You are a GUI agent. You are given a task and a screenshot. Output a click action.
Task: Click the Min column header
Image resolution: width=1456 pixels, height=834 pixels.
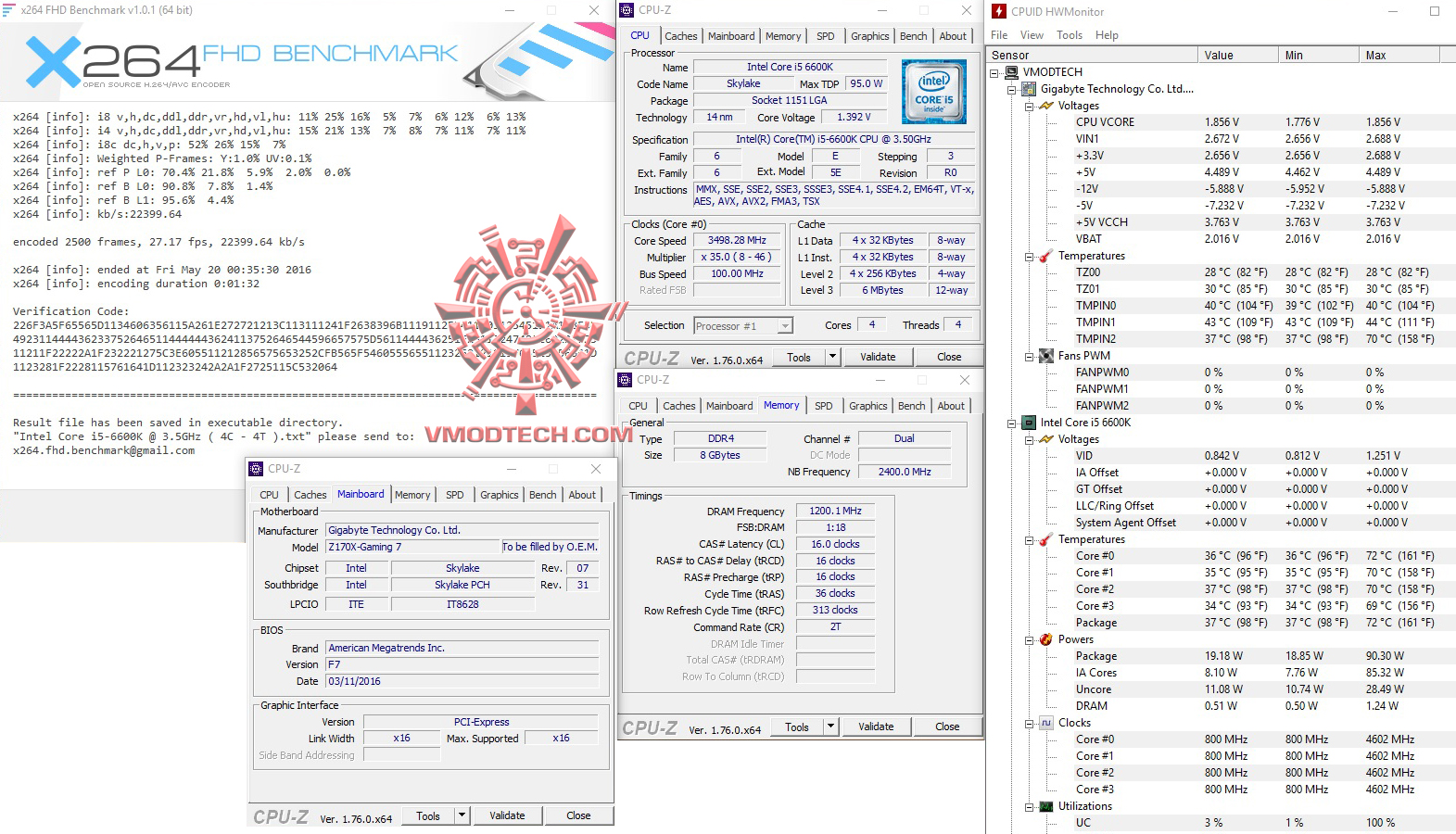[x=1319, y=56]
